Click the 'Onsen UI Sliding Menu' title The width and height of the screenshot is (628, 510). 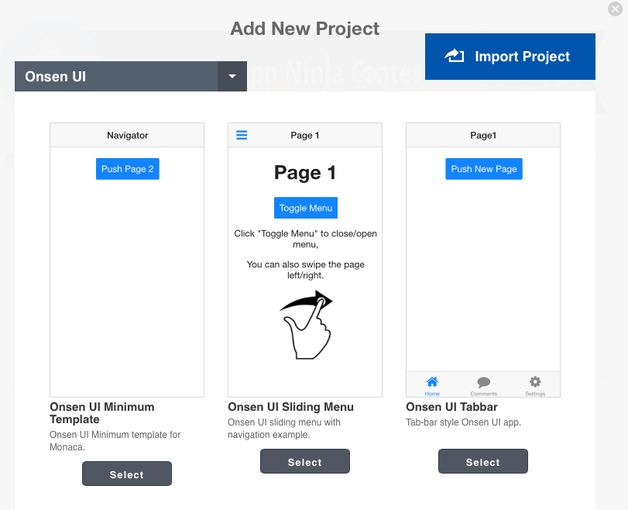[290, 407]
